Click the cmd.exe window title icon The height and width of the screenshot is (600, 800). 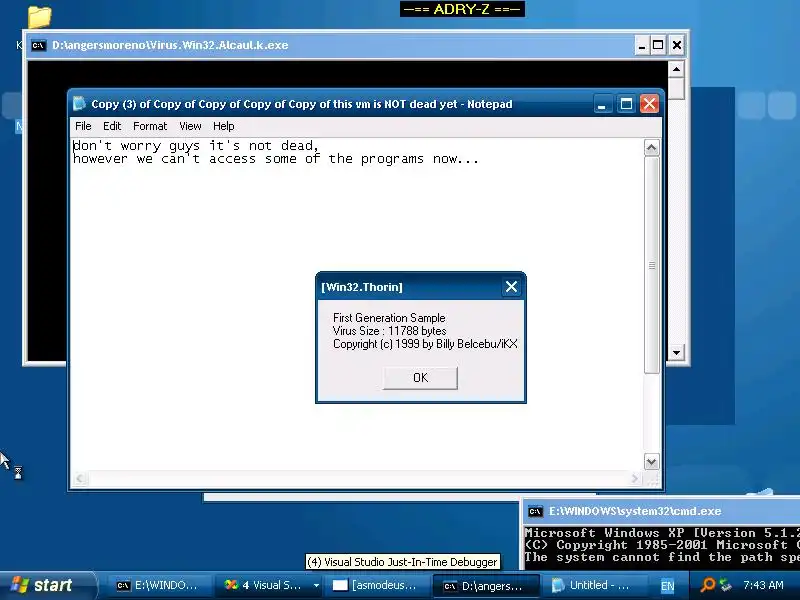[535, 511]
